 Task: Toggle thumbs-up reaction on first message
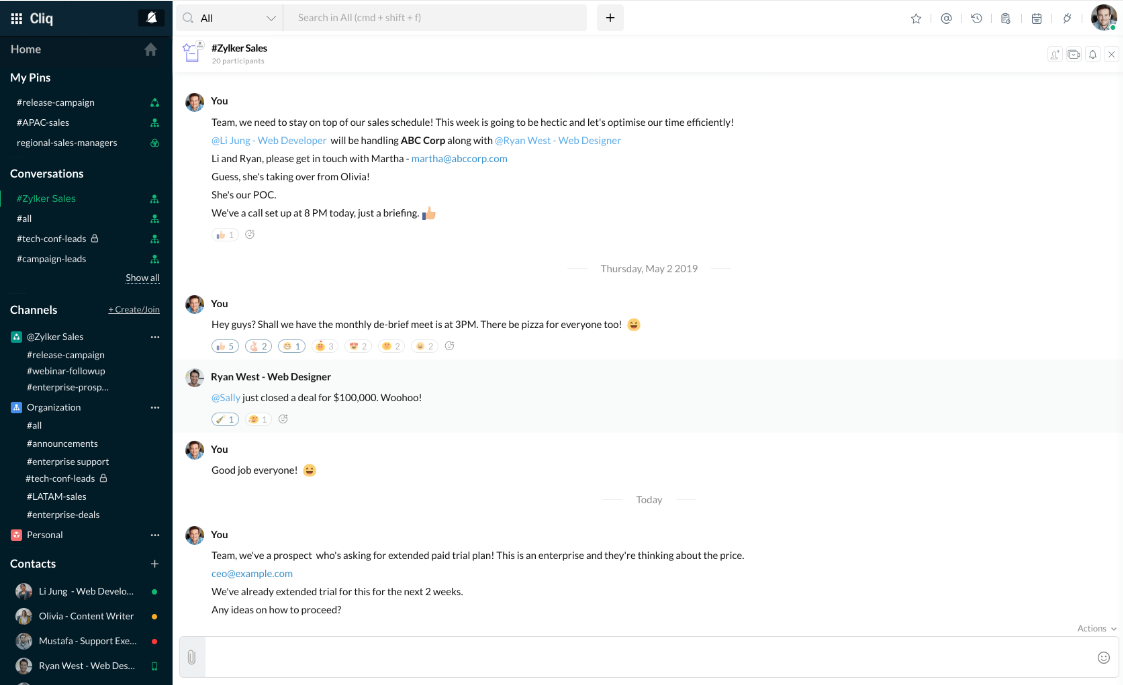coord(225,235)
